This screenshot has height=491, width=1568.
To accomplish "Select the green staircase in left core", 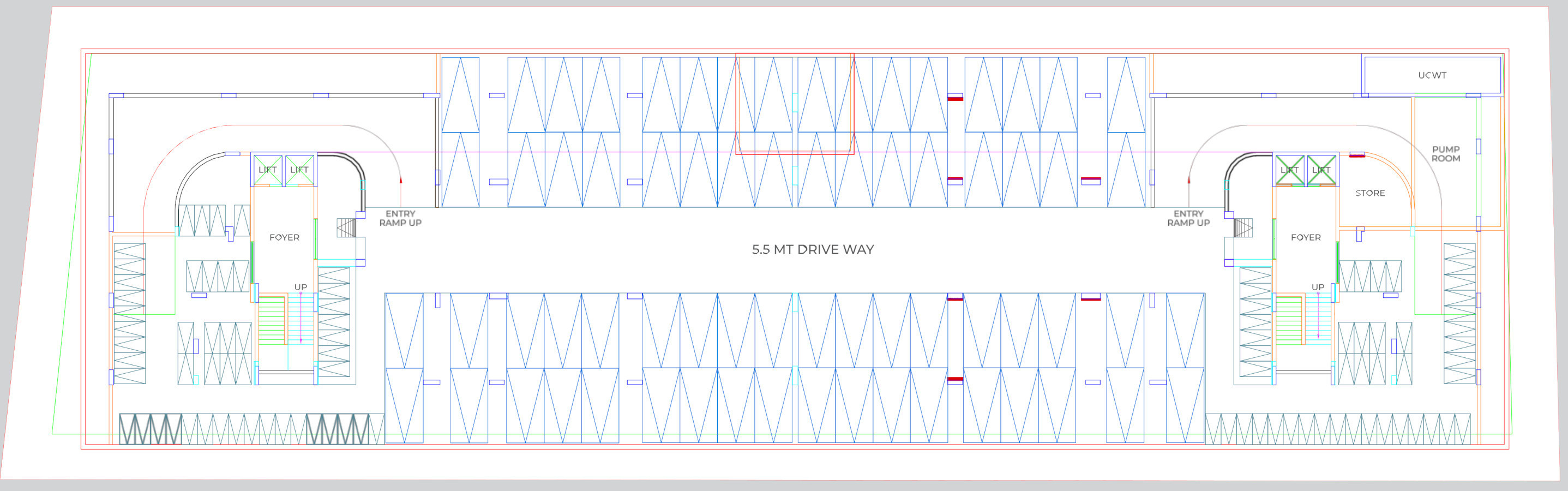I will click(x=272, y=320).
